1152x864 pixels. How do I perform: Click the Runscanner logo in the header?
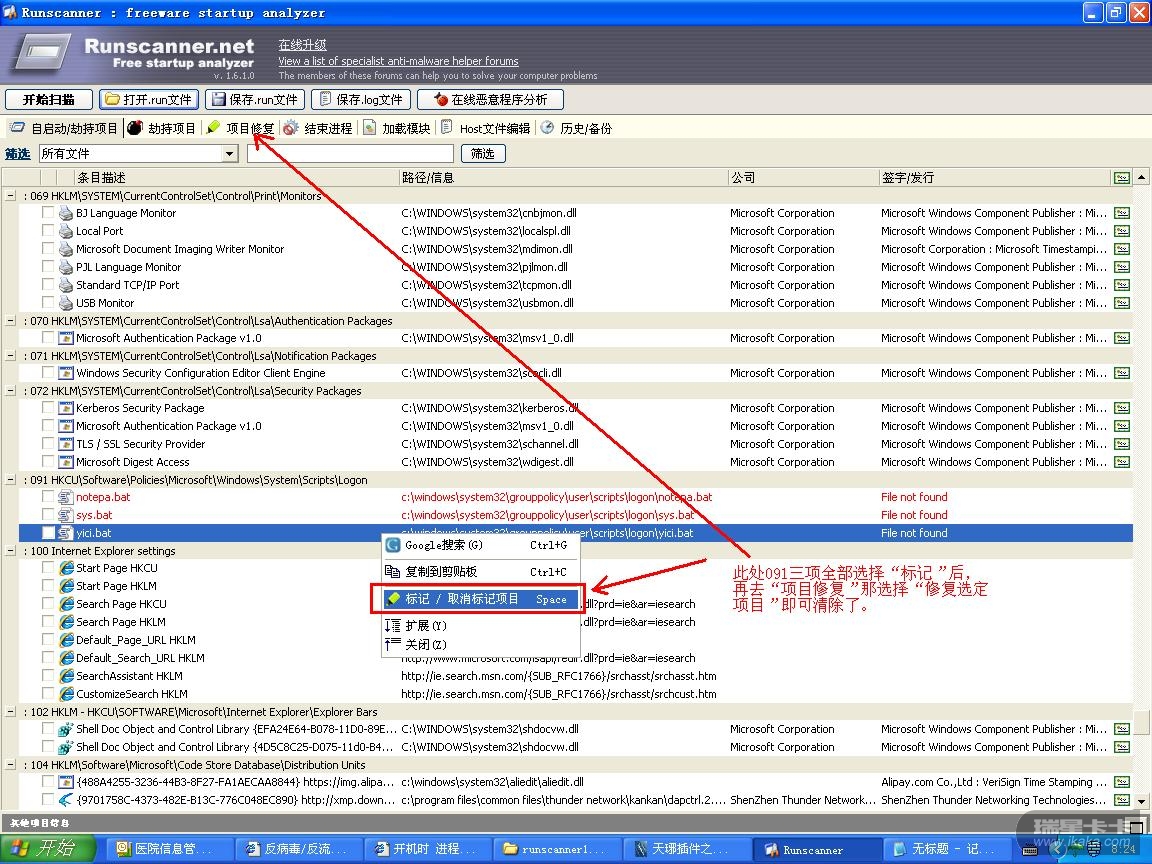tap(42, 51)
